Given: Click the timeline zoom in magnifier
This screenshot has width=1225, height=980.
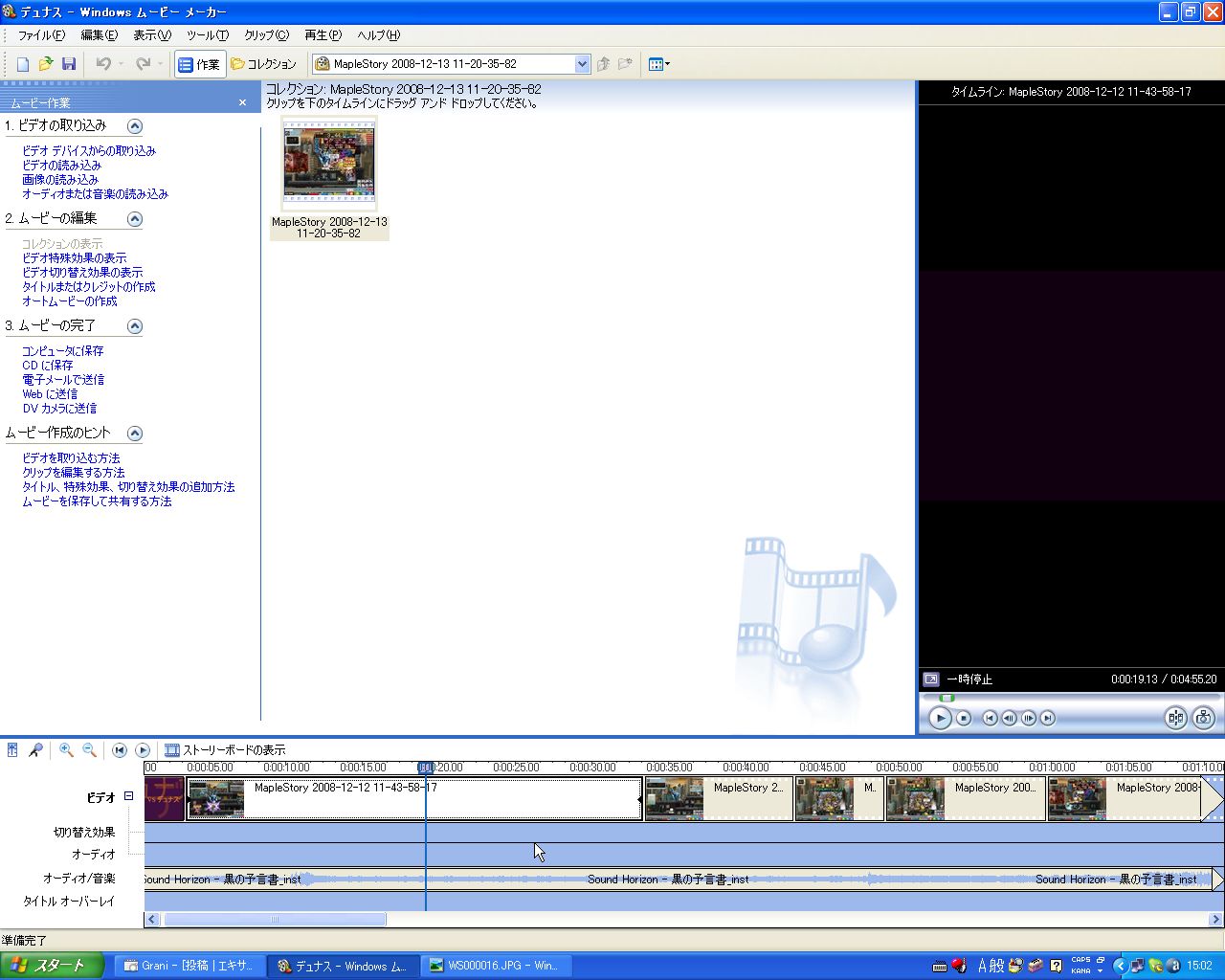Looking at the screenshot, I should [x=66, y=750].
